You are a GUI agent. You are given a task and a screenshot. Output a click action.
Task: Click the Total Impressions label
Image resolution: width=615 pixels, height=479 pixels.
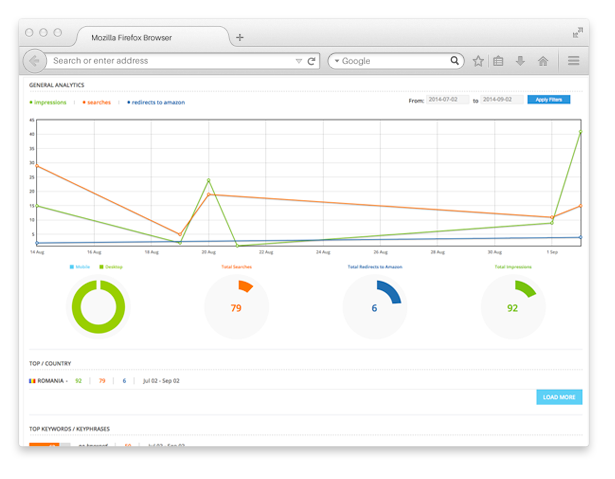coord(513,267)
